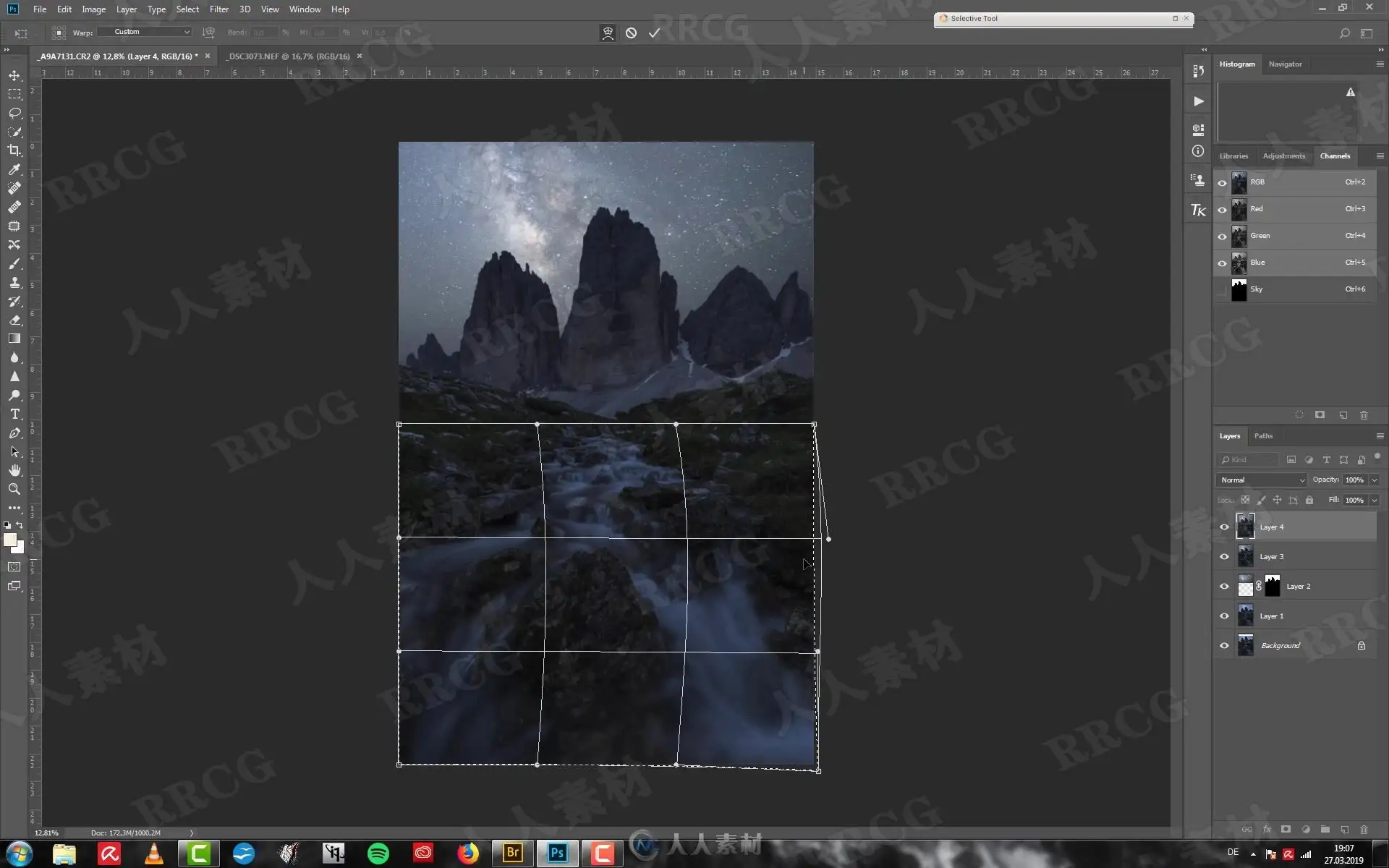
Task: Open the Select menu
Action: 187,9
